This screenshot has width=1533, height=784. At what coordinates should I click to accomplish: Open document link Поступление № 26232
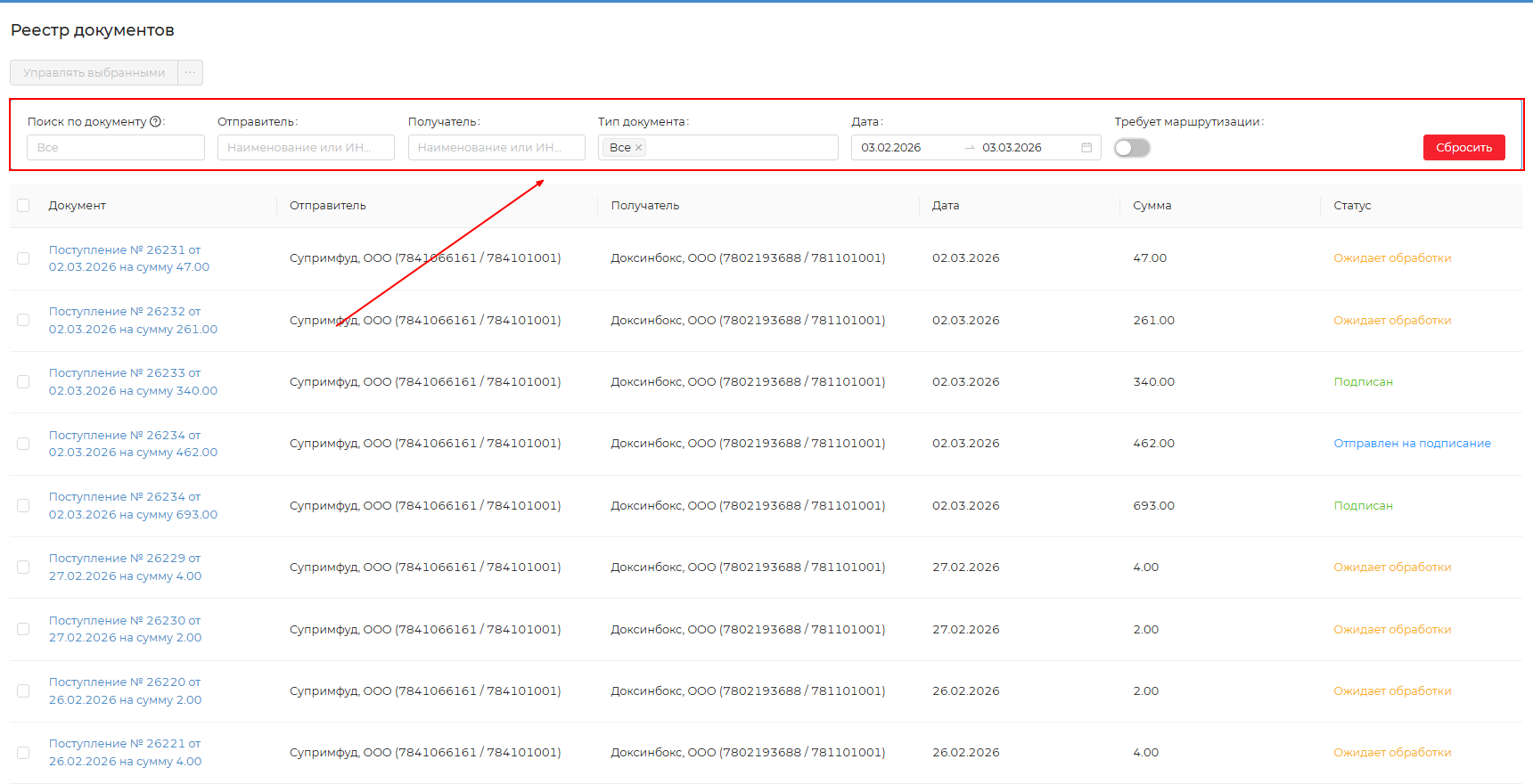pyautogui.click(x=125, y=312)
